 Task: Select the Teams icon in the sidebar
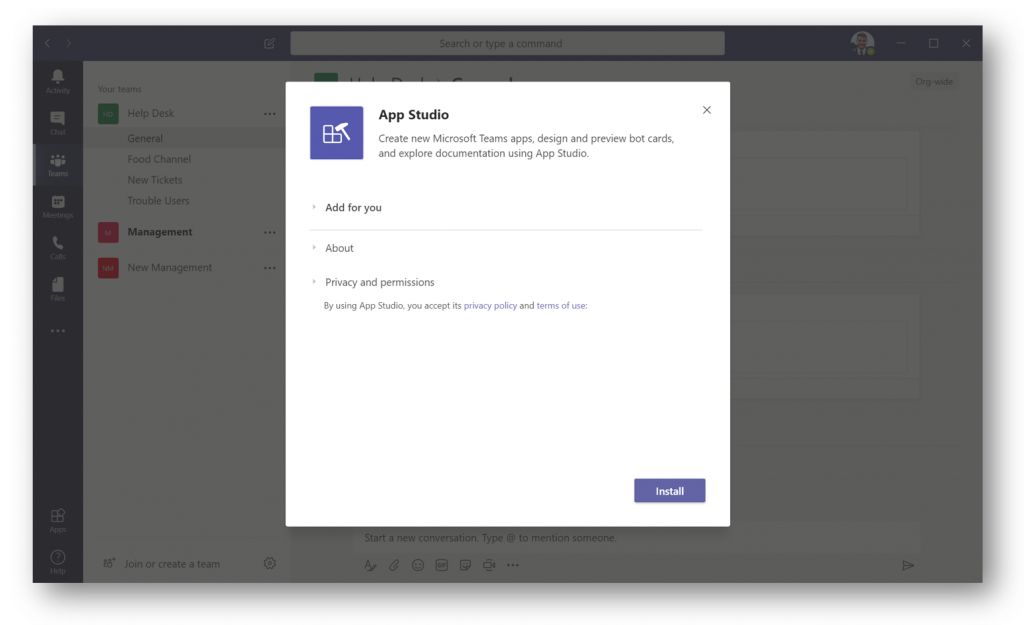coord(57,165)
